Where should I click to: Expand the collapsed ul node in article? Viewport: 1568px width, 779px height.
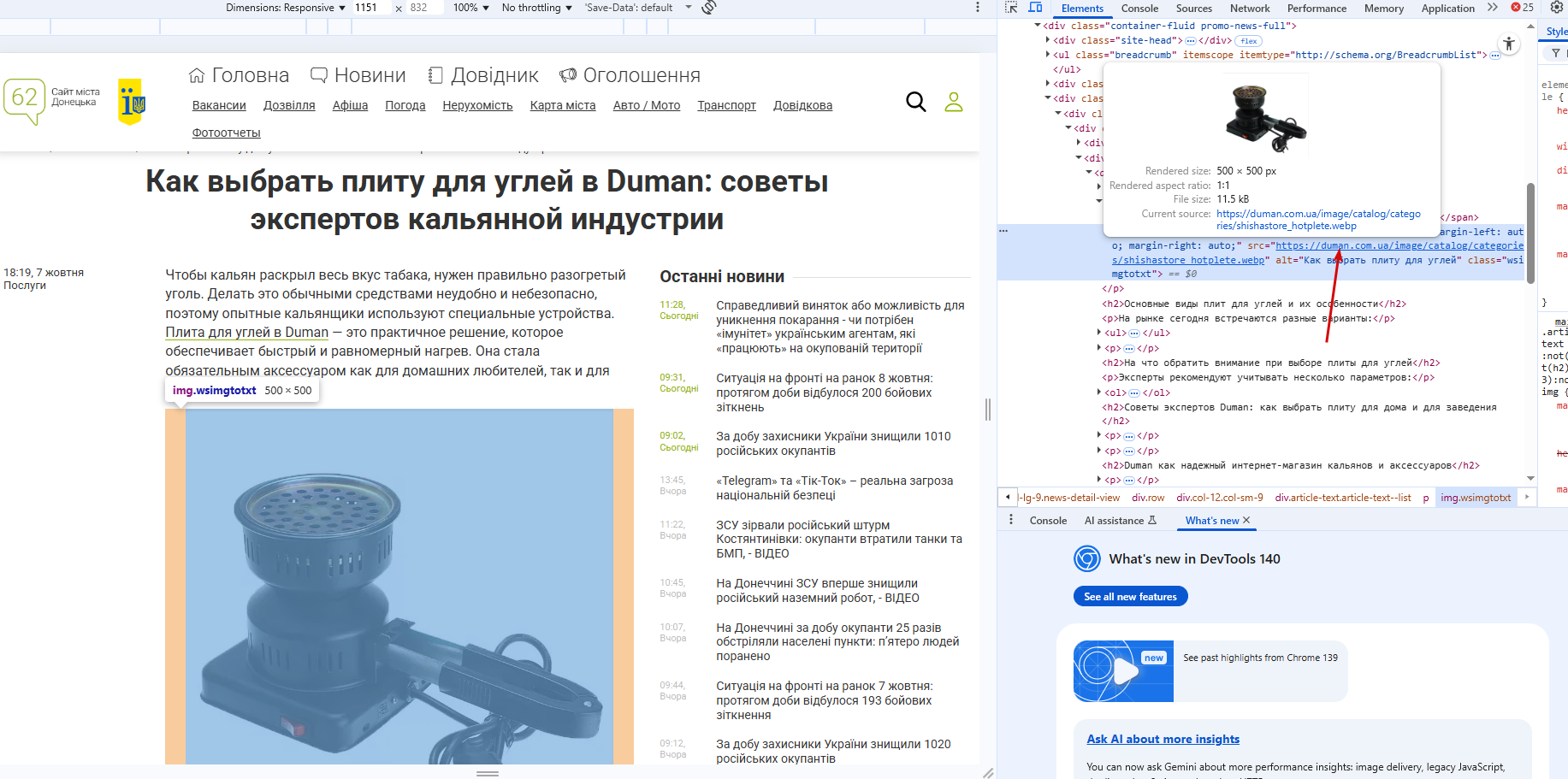click(1099, 333)
